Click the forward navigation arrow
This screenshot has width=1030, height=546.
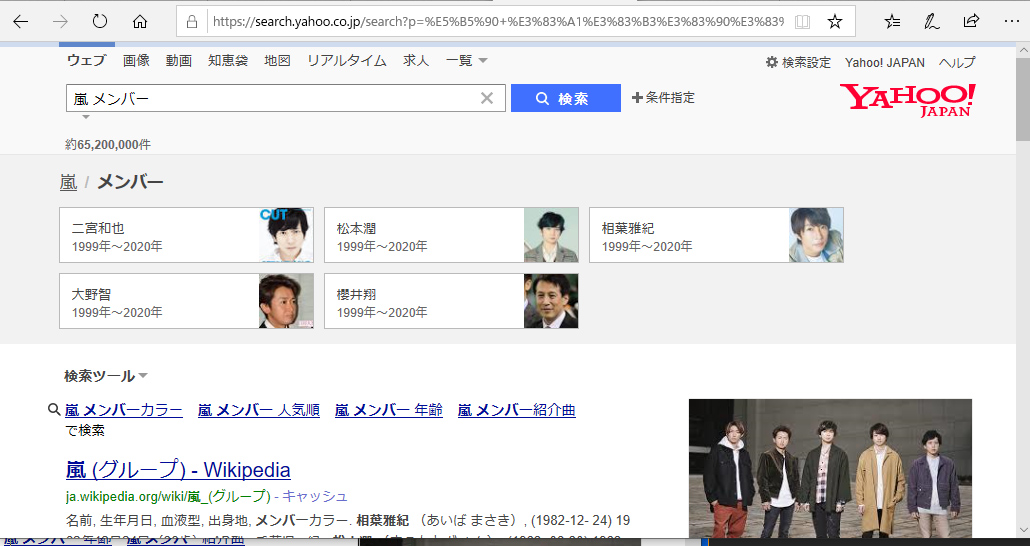pos(60,22)
